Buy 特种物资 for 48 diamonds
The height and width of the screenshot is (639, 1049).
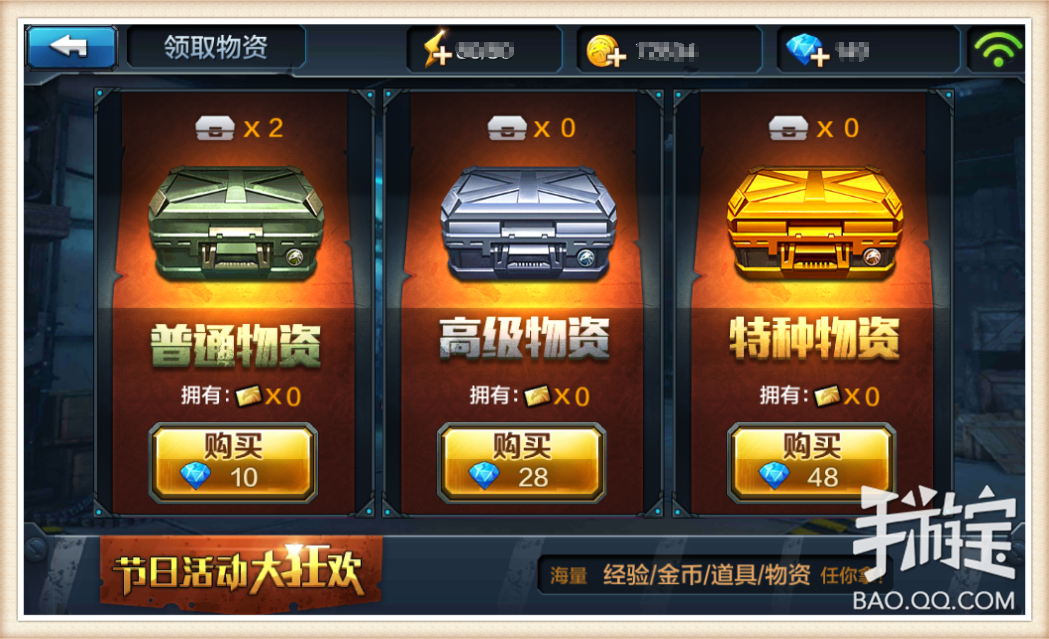[811, 463]
